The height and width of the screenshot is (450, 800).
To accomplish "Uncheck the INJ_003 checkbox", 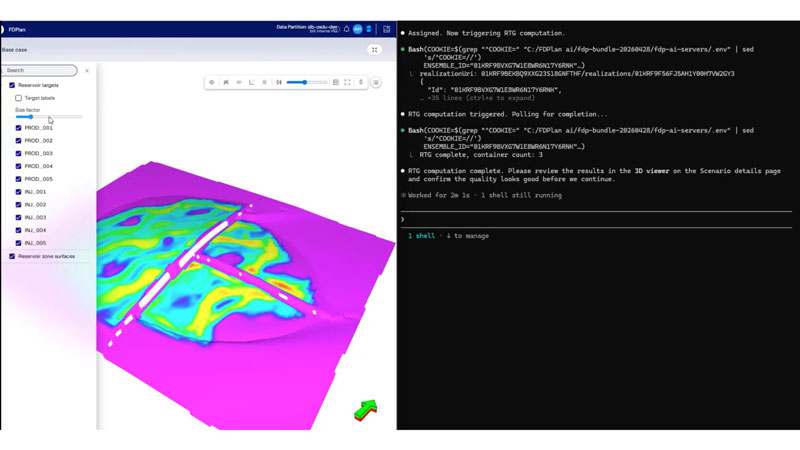I will [18, 217].
